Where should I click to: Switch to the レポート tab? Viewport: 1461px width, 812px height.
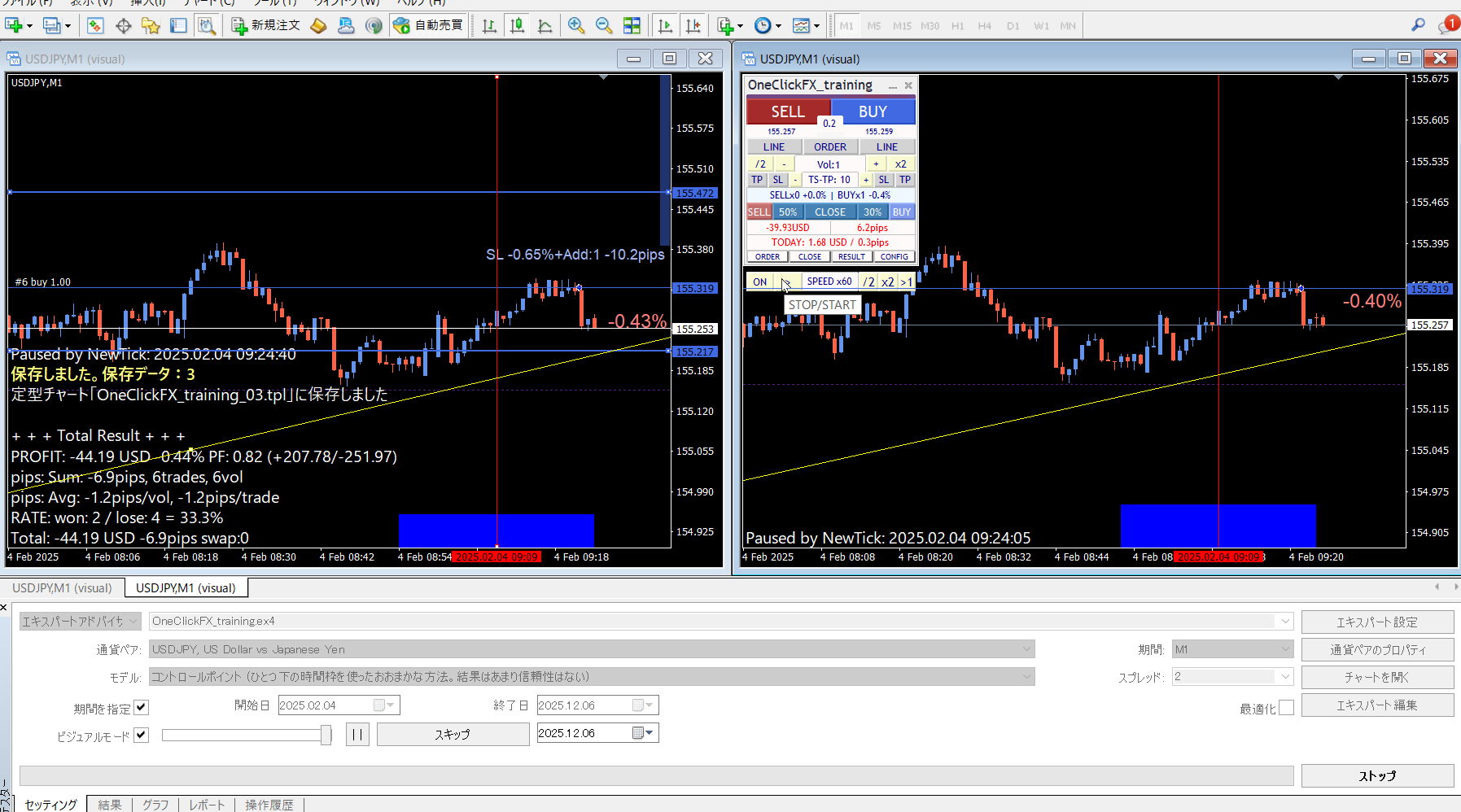click(207, 805)
